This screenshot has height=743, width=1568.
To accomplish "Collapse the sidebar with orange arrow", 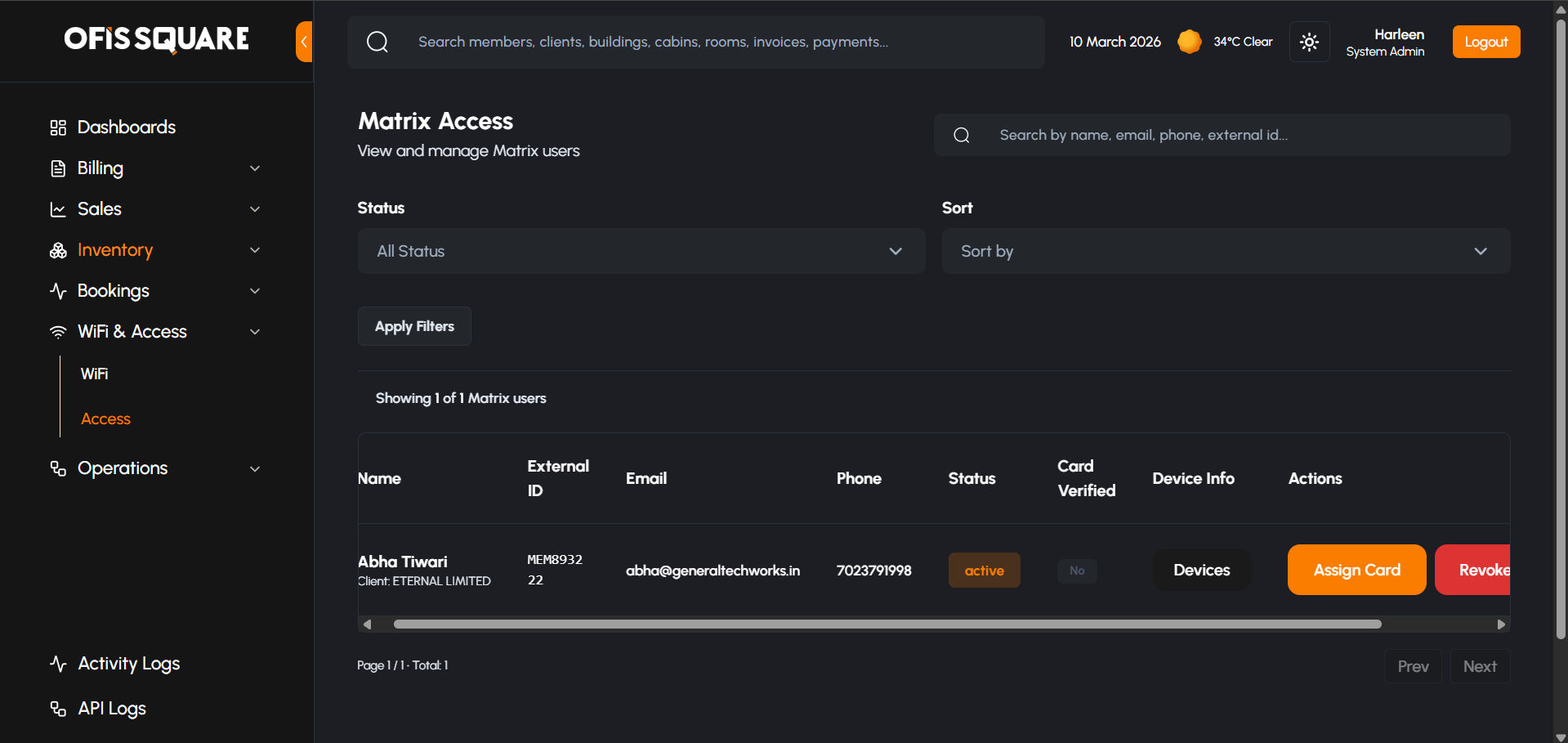I will (x=304, y=42).
